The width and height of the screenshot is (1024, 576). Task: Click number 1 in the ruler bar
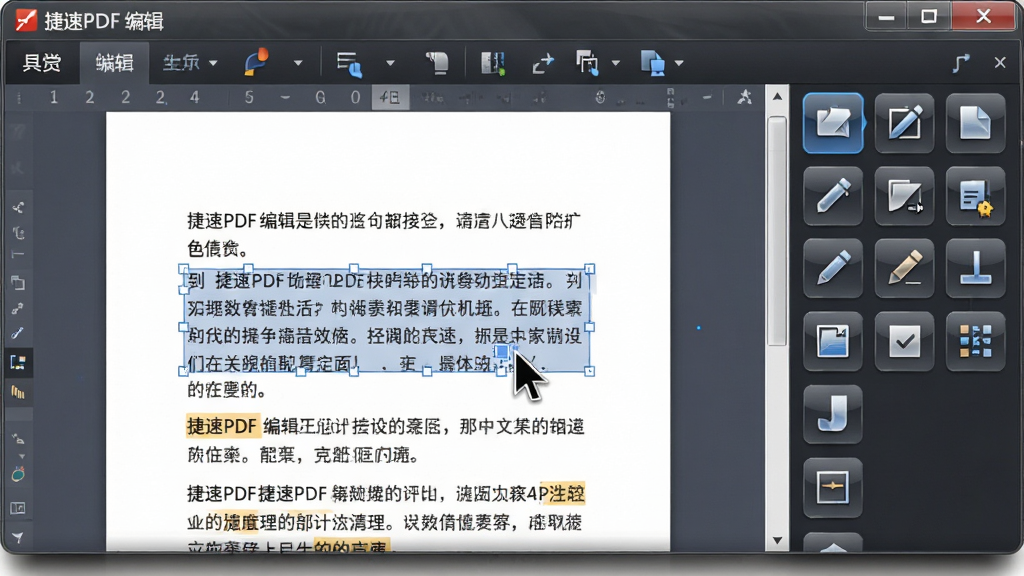(54, 97)
